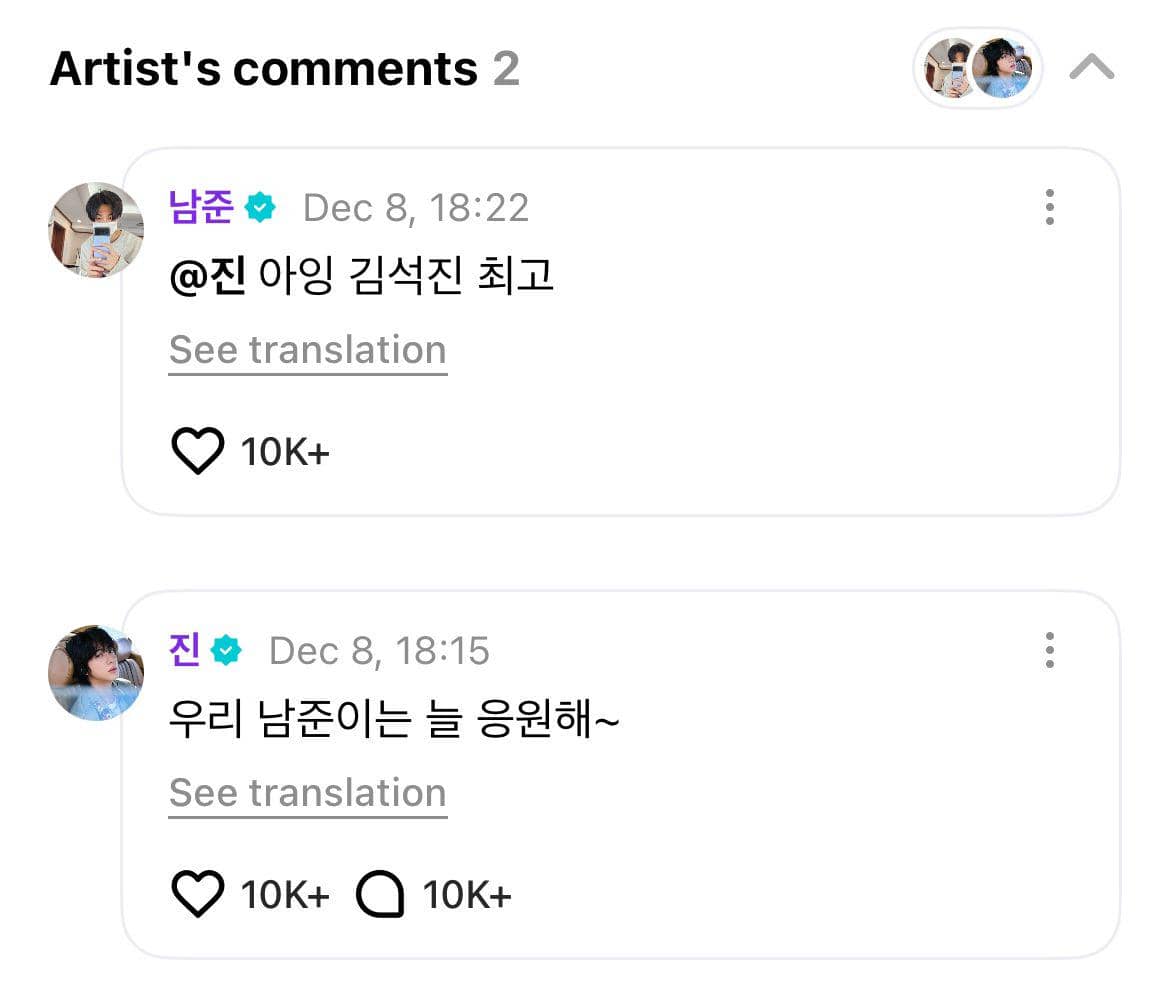Click 남준's username label
This screenshot has width=1170, height=1002.
click(201, 208)
